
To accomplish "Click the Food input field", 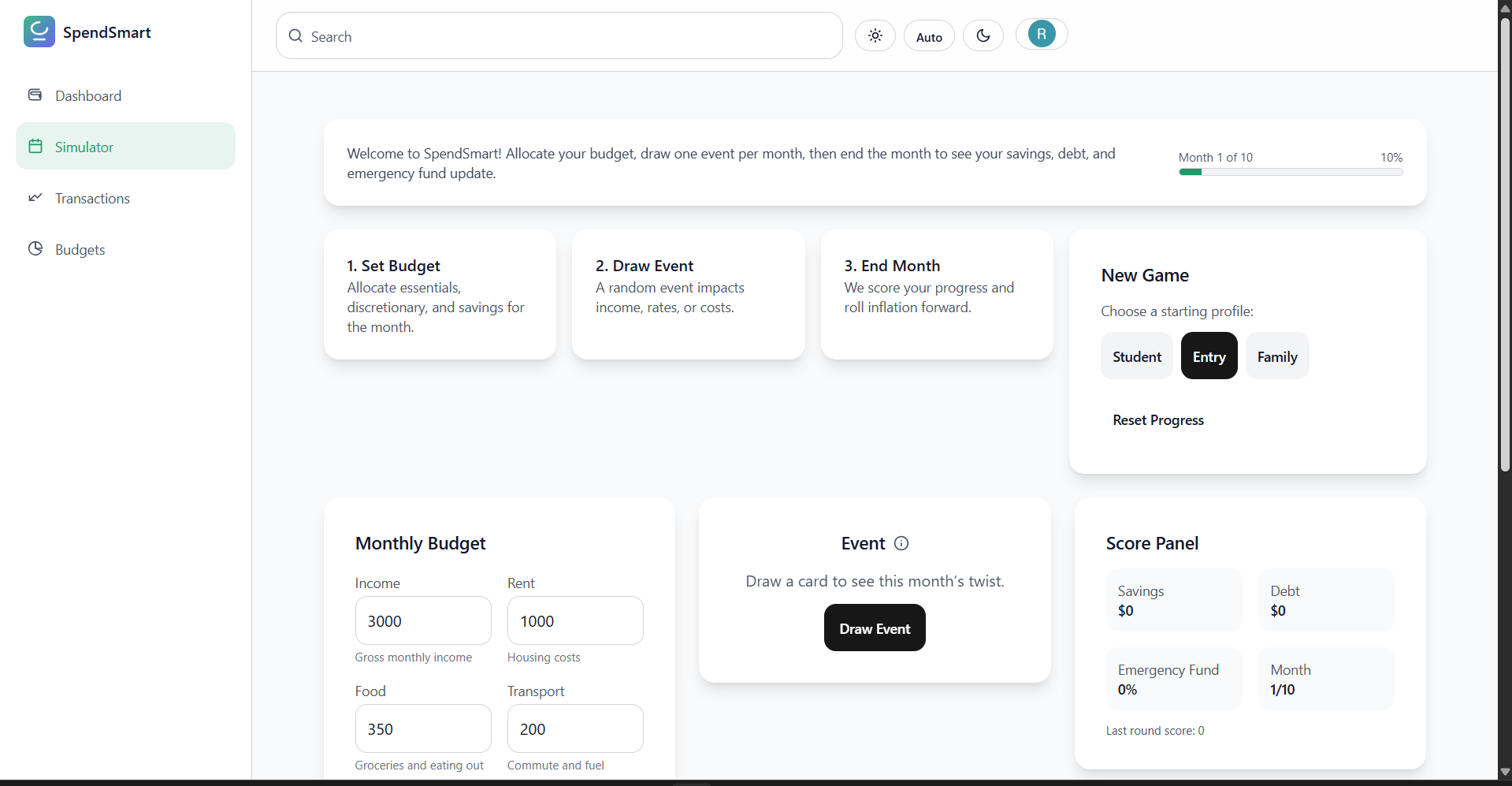I will (423, 728).
